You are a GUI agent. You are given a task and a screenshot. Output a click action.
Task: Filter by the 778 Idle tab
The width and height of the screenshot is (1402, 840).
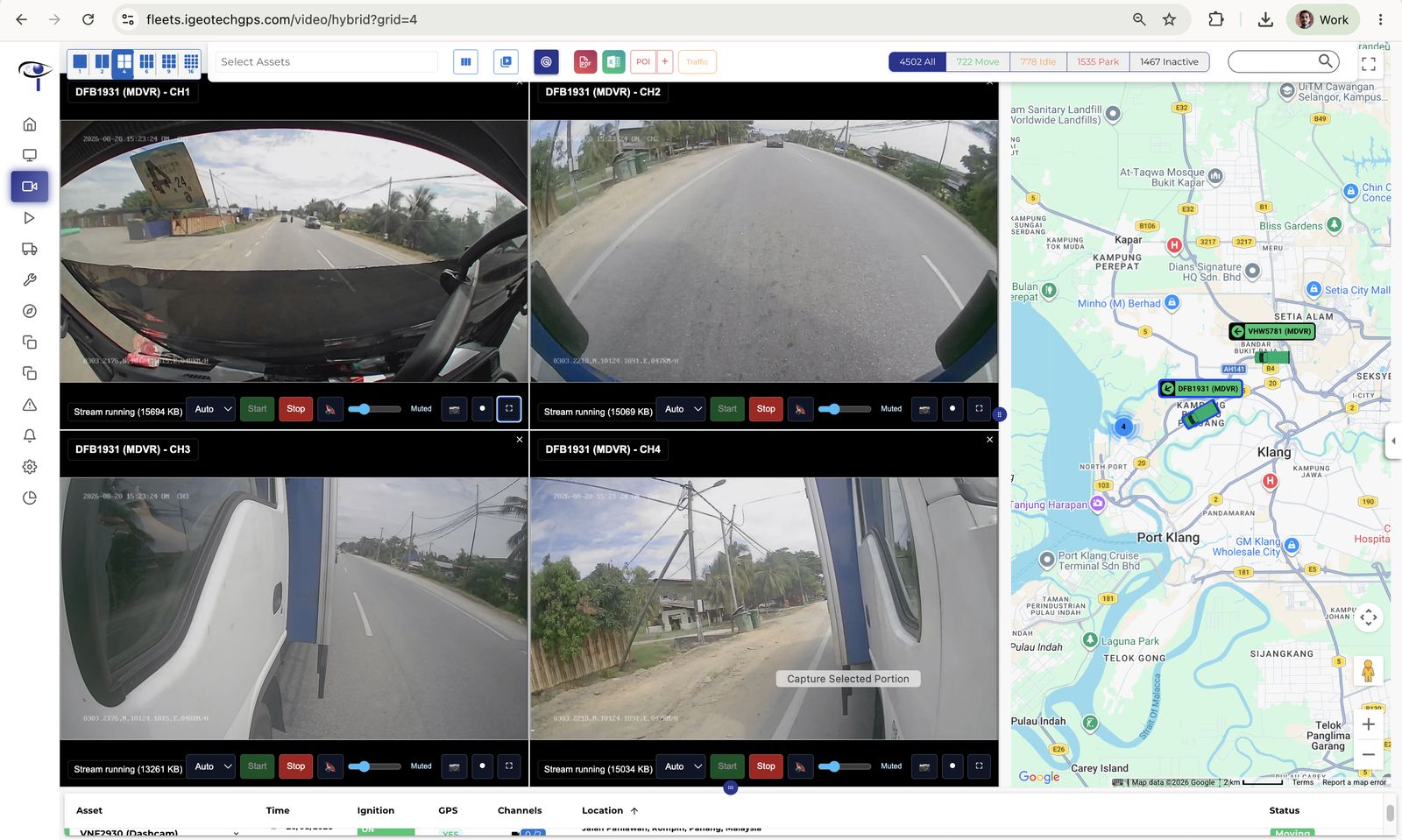coord(1038,61)
